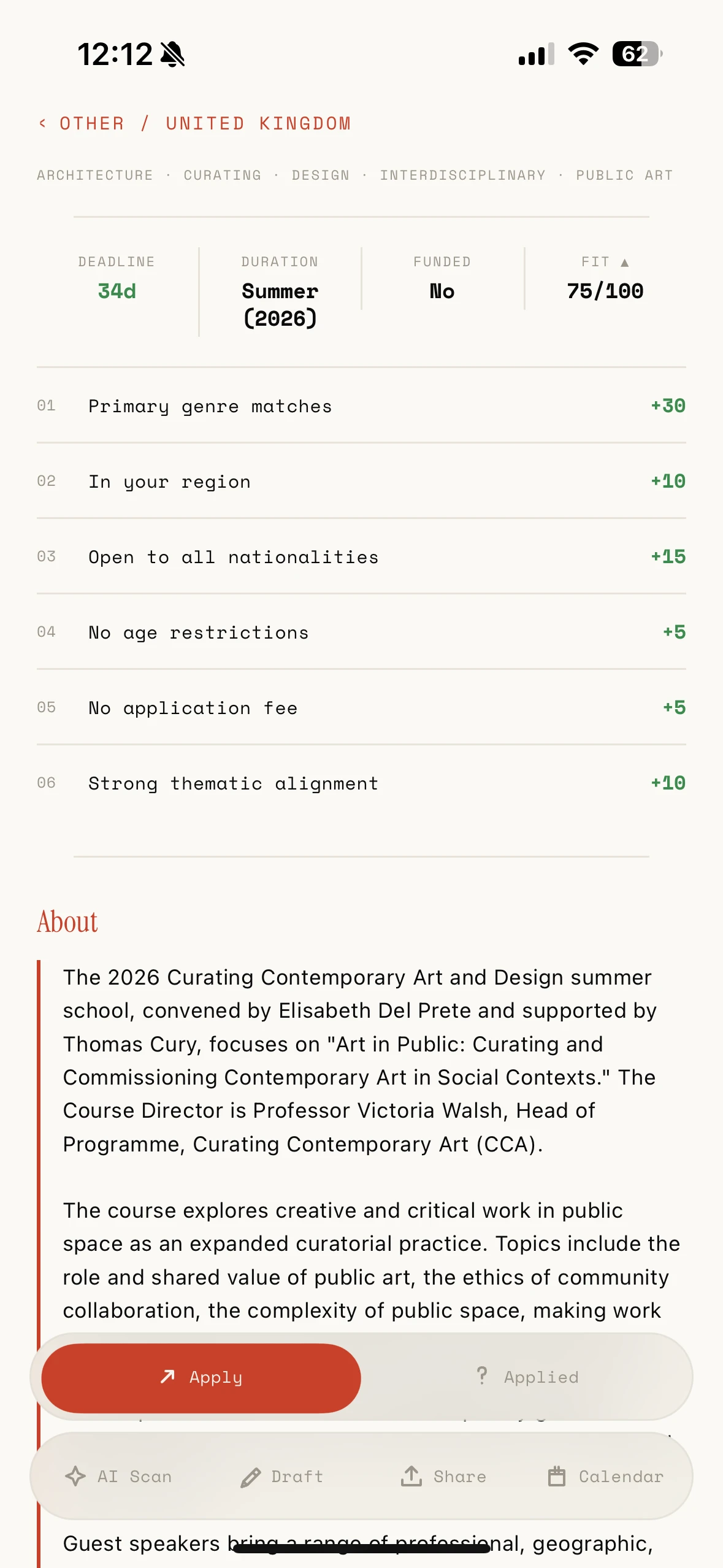Select the CURATING tag
723x1568 pixels.
click(223, 175)
